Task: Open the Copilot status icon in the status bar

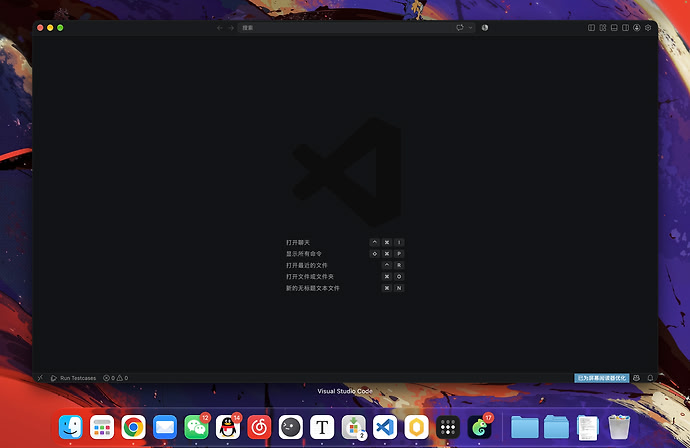Action: coord(636,378)
